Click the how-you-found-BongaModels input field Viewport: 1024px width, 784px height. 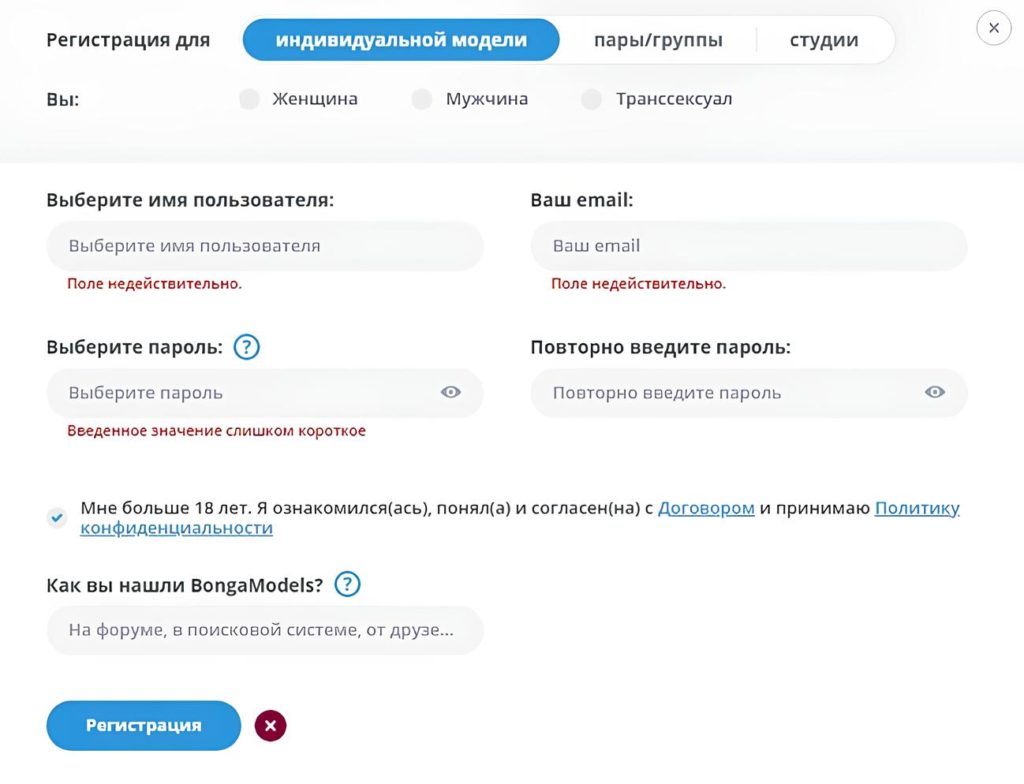[264, 630]
